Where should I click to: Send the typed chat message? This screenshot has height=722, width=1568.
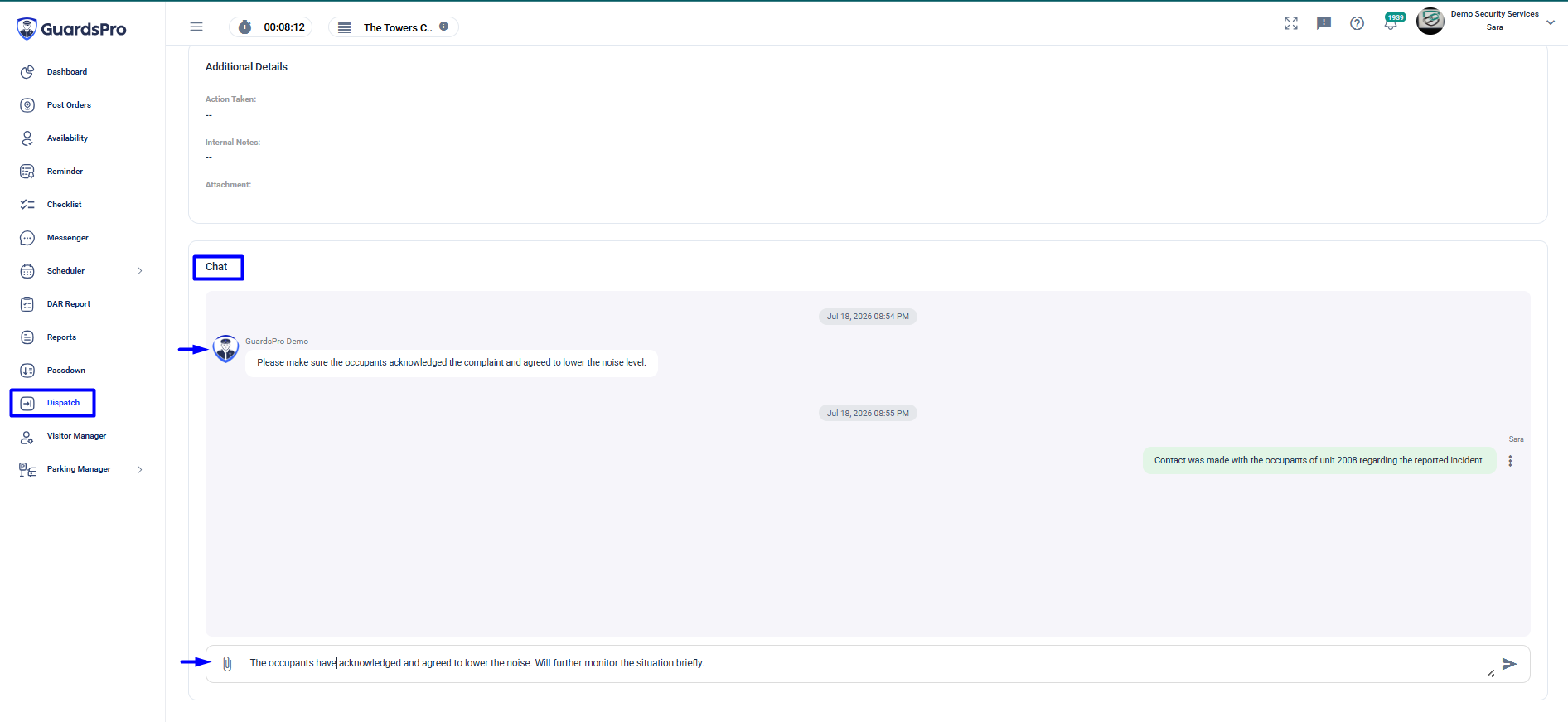click(1509, 664)
